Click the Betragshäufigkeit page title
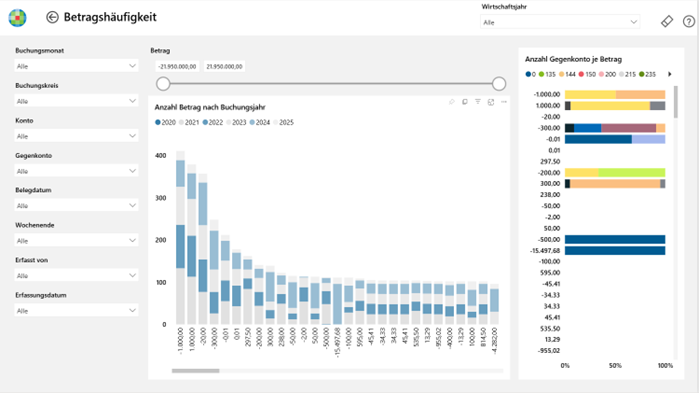The height and width of the screenshot is (393, 699). pyautogui.click(x=110, y=17)
